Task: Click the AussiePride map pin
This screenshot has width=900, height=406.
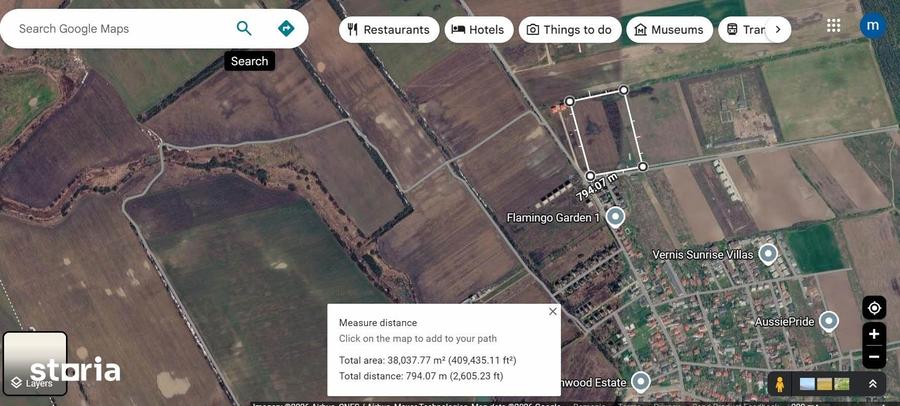Action: 828,322
